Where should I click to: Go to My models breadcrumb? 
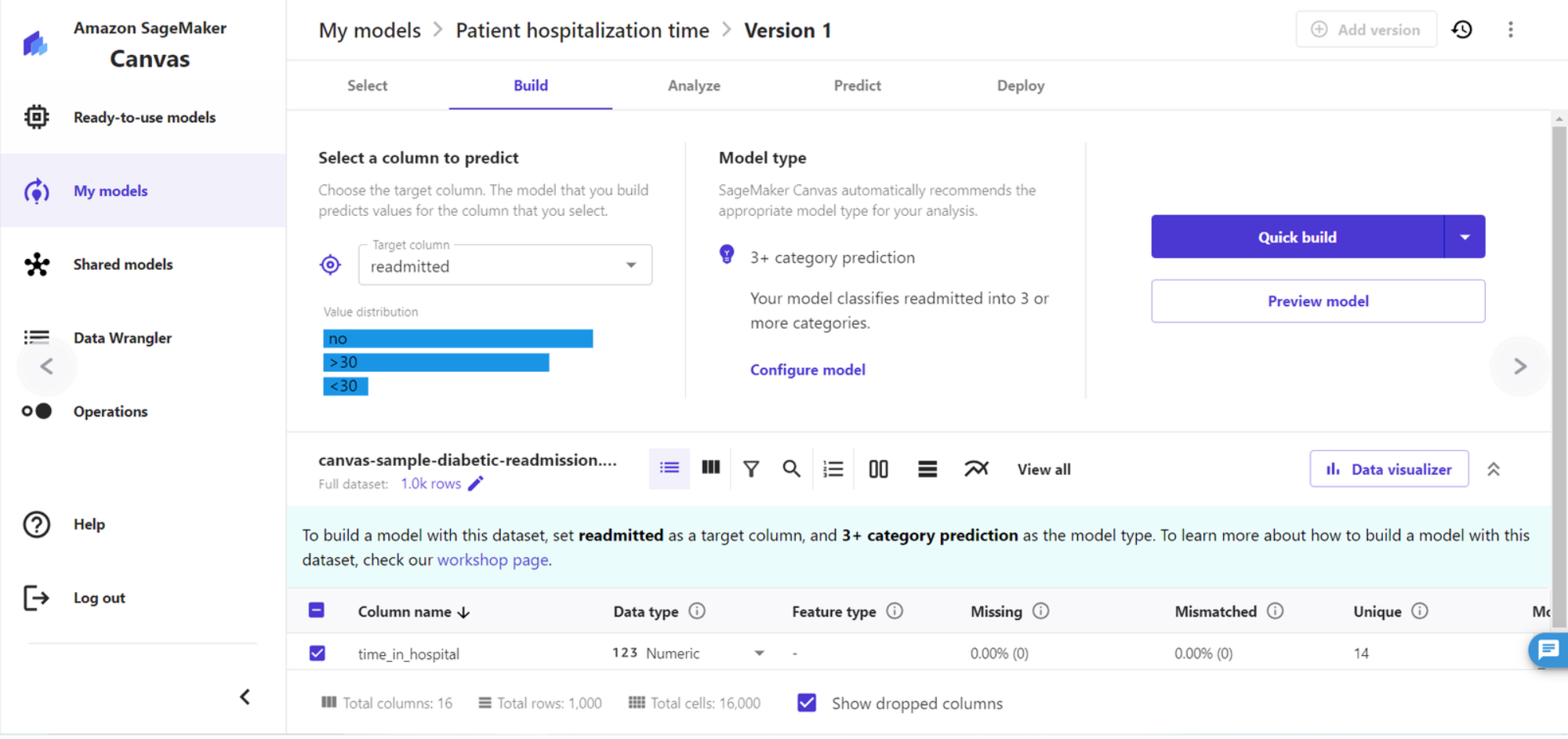tap(370, 31)
